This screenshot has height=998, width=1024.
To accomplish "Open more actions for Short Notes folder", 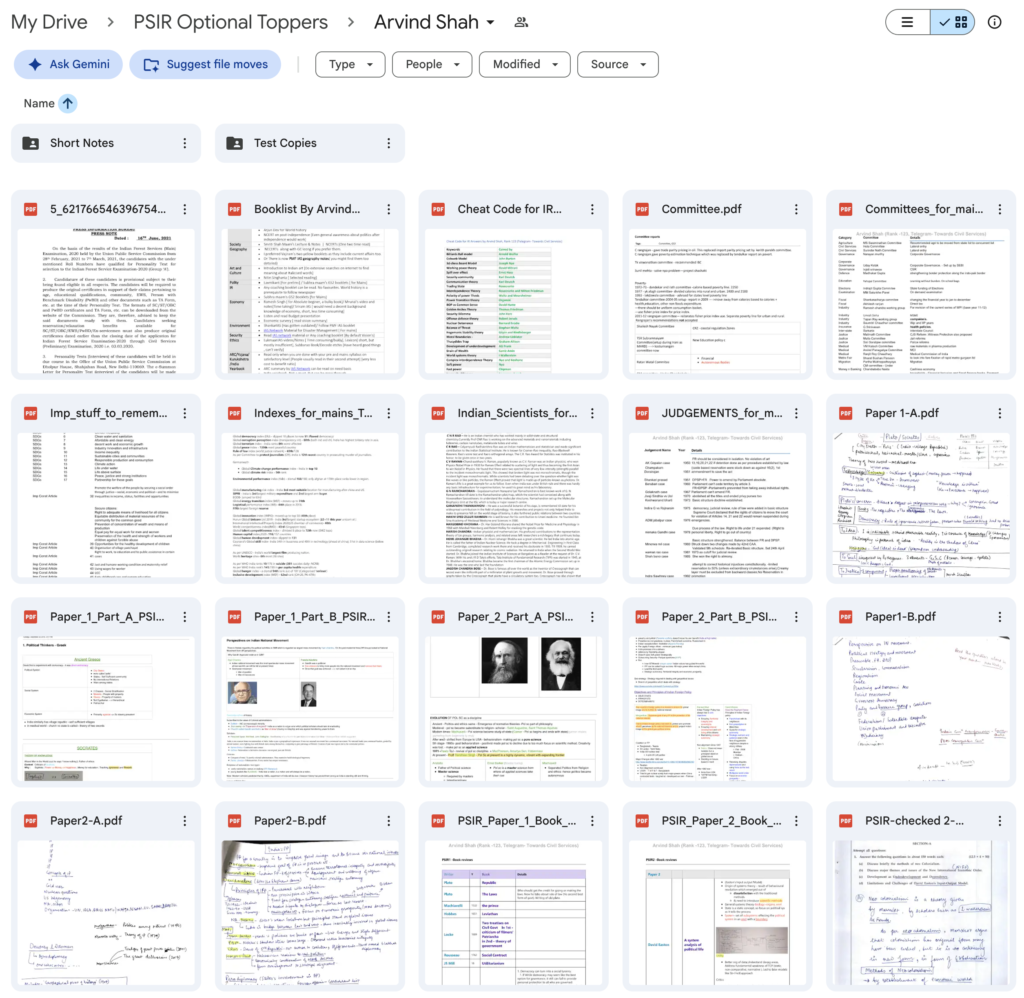I will tap(185, 143).
